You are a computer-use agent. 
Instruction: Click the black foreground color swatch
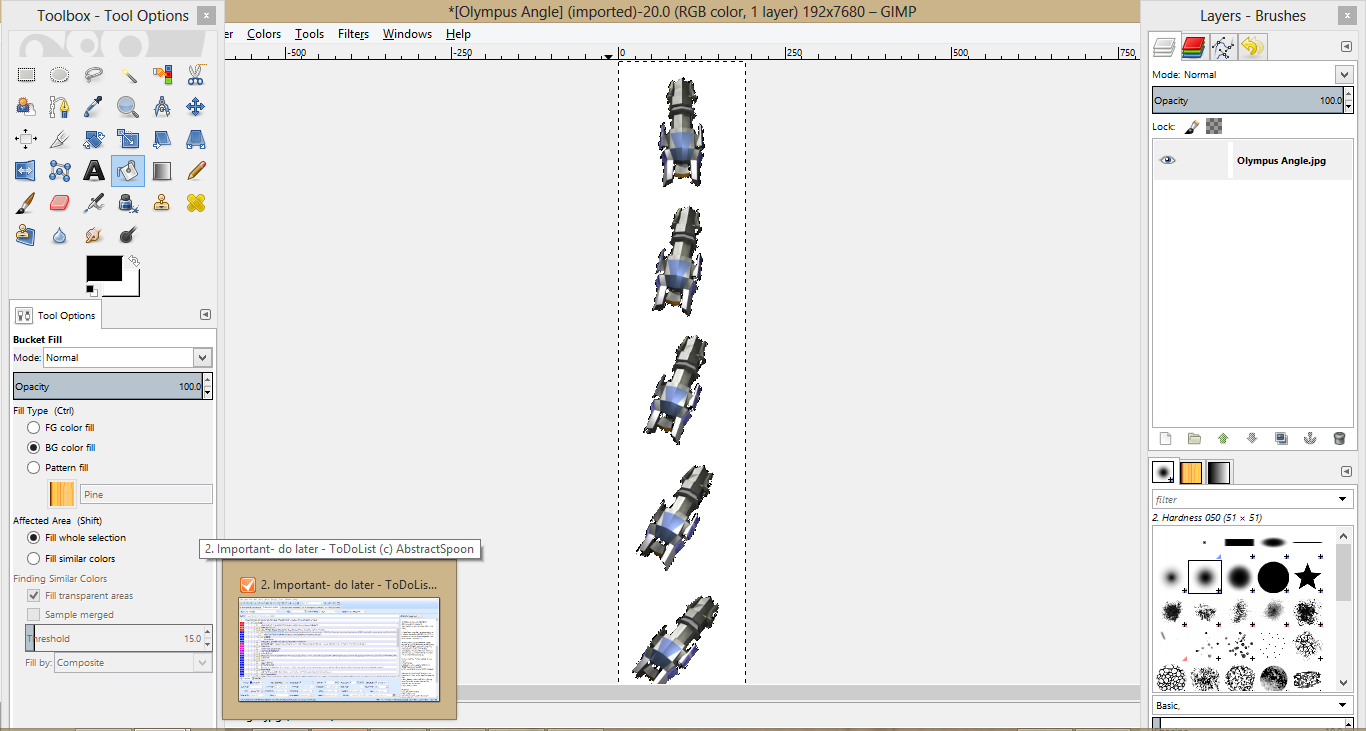[x=104, y=268]
